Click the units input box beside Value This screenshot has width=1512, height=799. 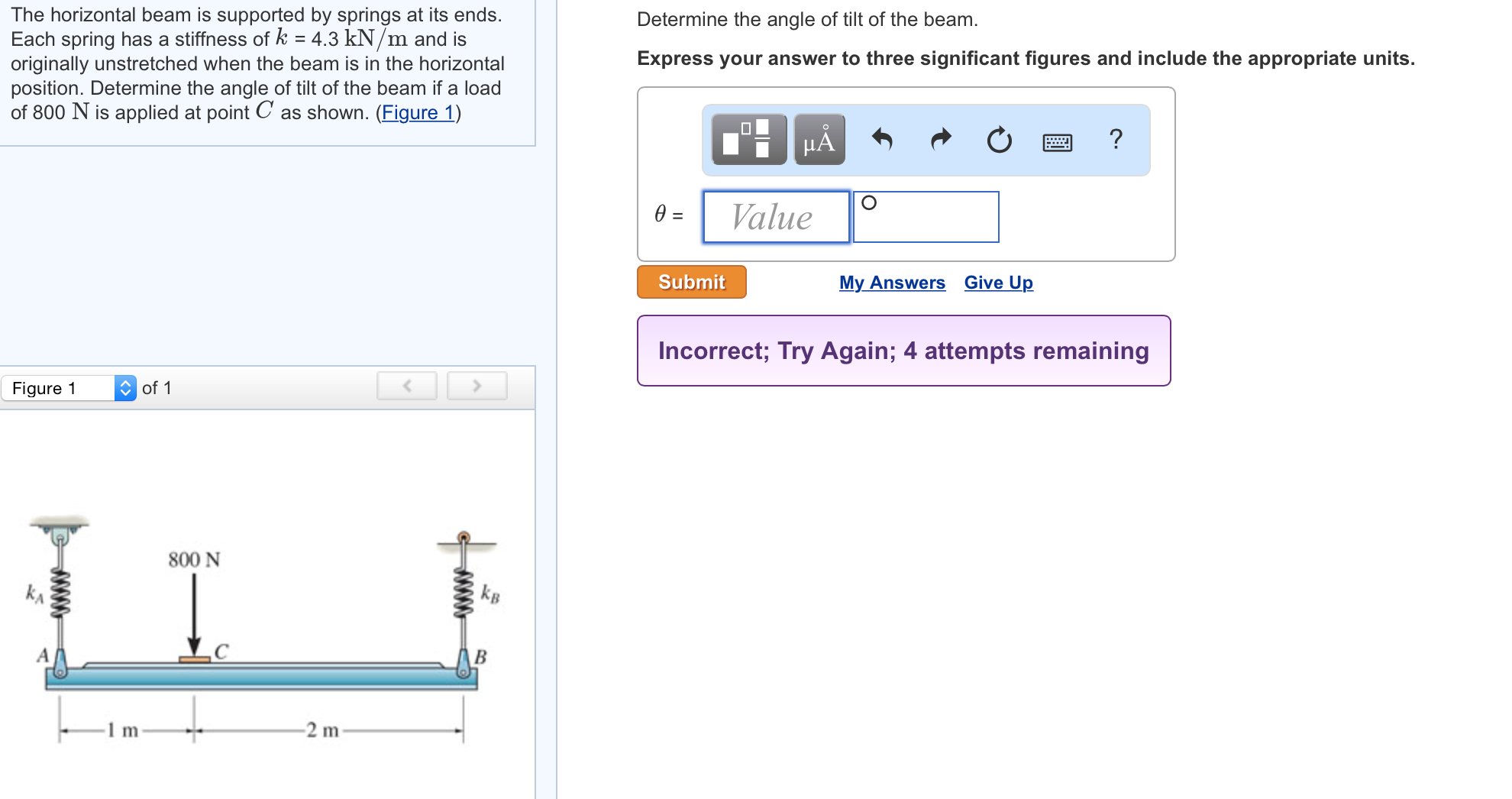click(x=926, y=218)
